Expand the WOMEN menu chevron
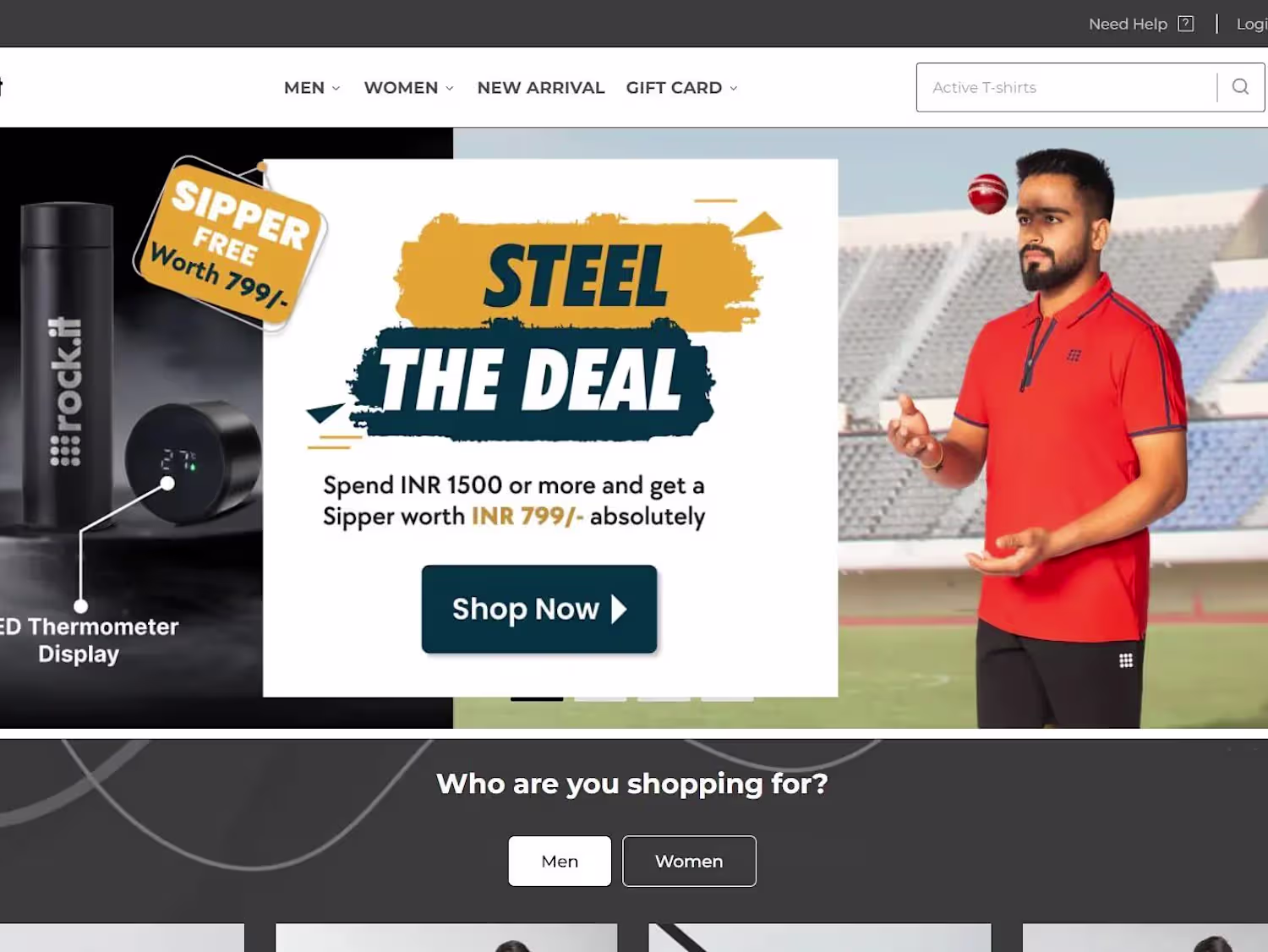The image size is (1268, 952). click(450, 88)
